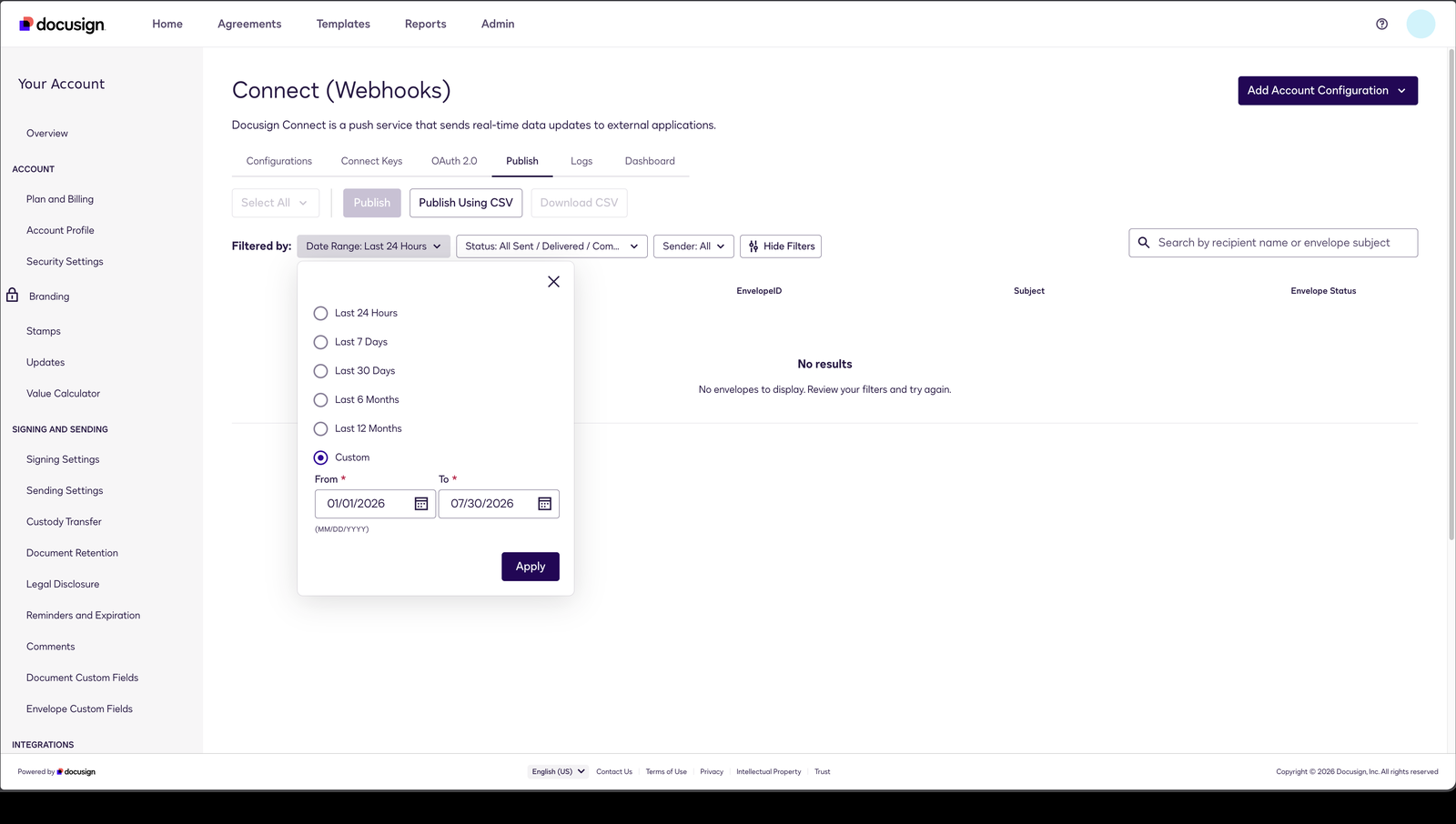The height and width of the screenshot is (824, 1456).
Task: Open Security Settings
Action: 65,262
